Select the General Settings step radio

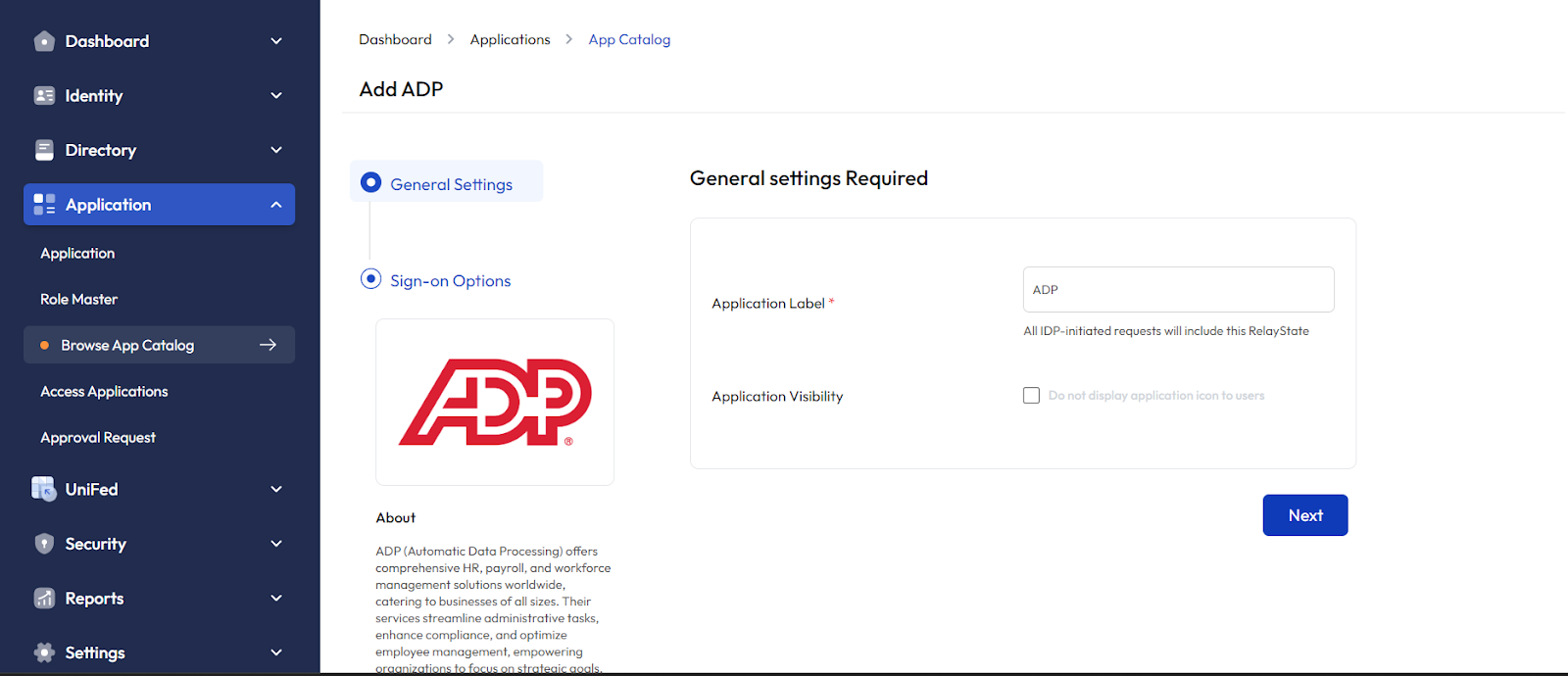pos(370,182)
